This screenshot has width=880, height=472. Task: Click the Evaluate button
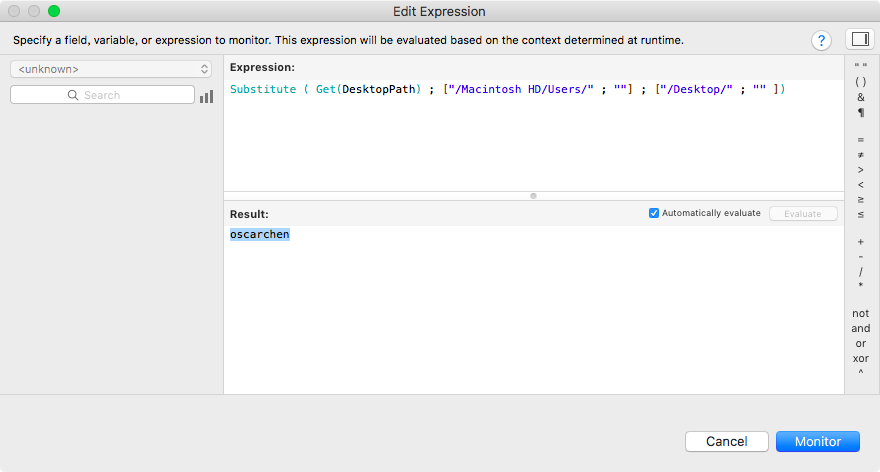(x=803, y=214)
